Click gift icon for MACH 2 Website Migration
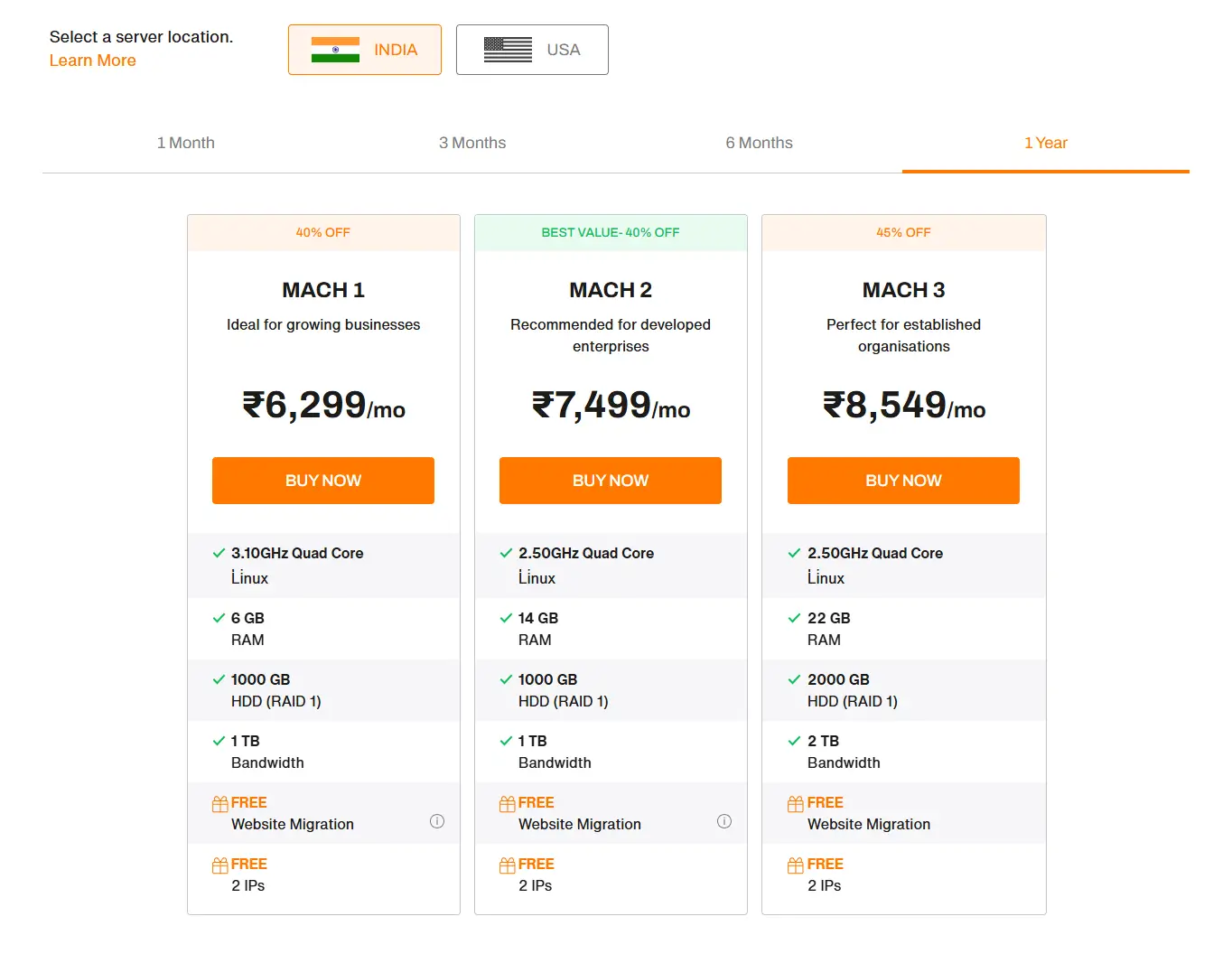 507,804
